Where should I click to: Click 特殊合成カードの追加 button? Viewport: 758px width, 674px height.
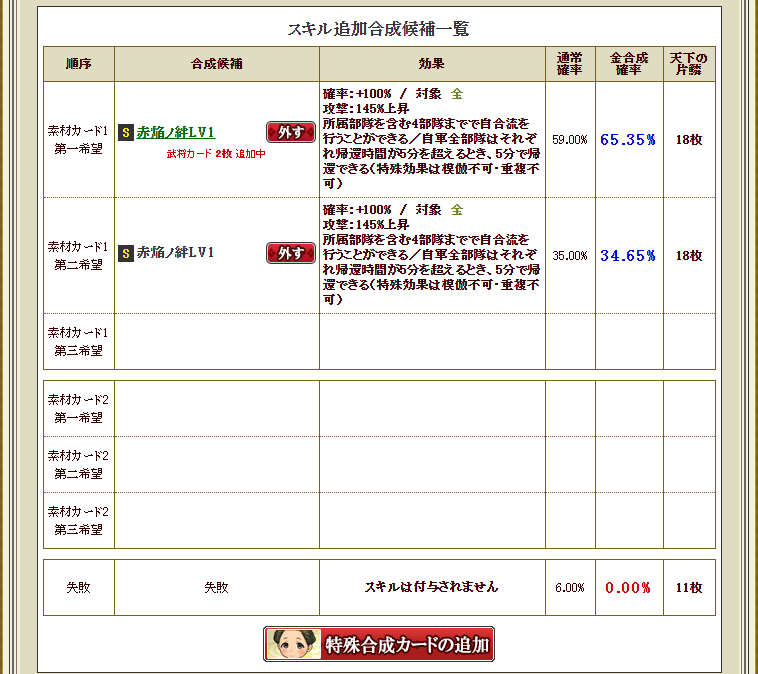379,645
